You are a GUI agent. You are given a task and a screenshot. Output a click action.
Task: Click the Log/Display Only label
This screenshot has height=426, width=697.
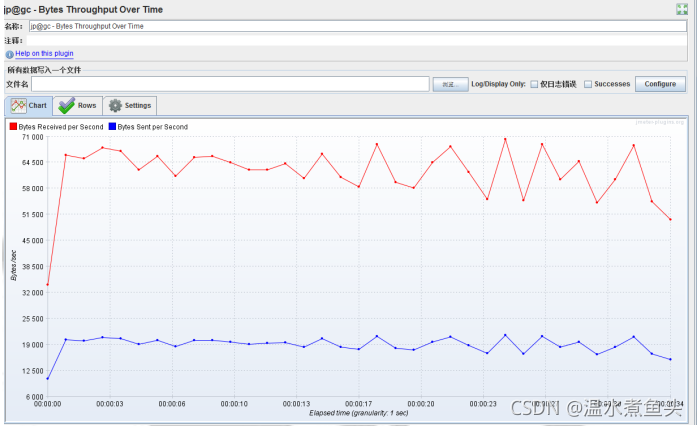coord(498,84)
